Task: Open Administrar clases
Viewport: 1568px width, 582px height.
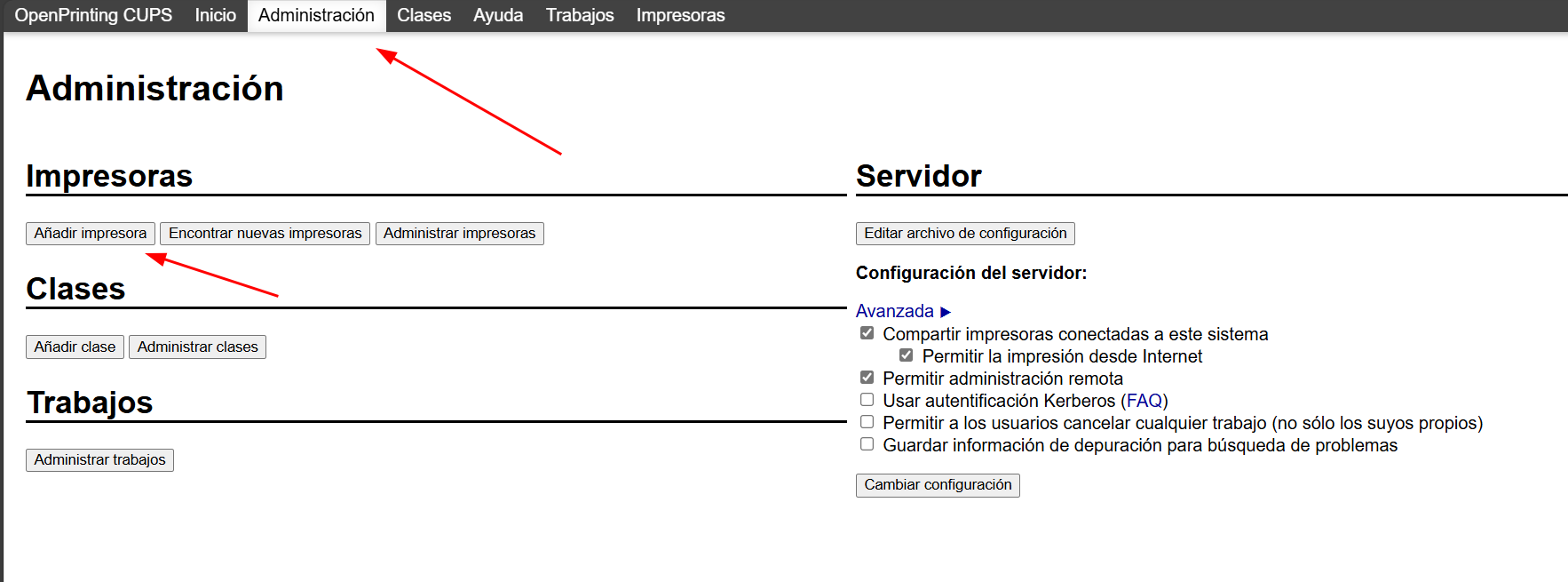Action: pos(197,347)
